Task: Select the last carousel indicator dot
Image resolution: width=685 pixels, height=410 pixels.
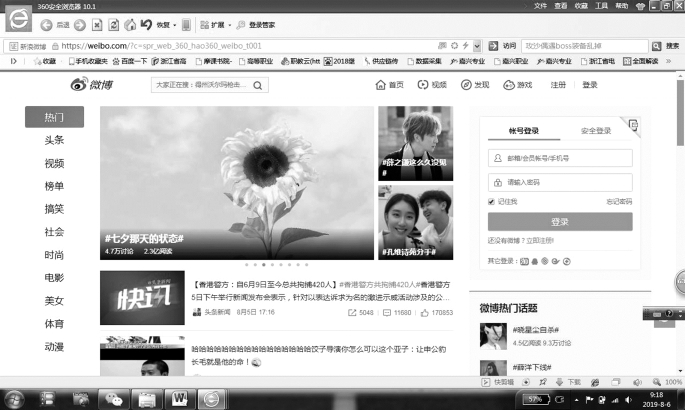Action: [307, 265]
